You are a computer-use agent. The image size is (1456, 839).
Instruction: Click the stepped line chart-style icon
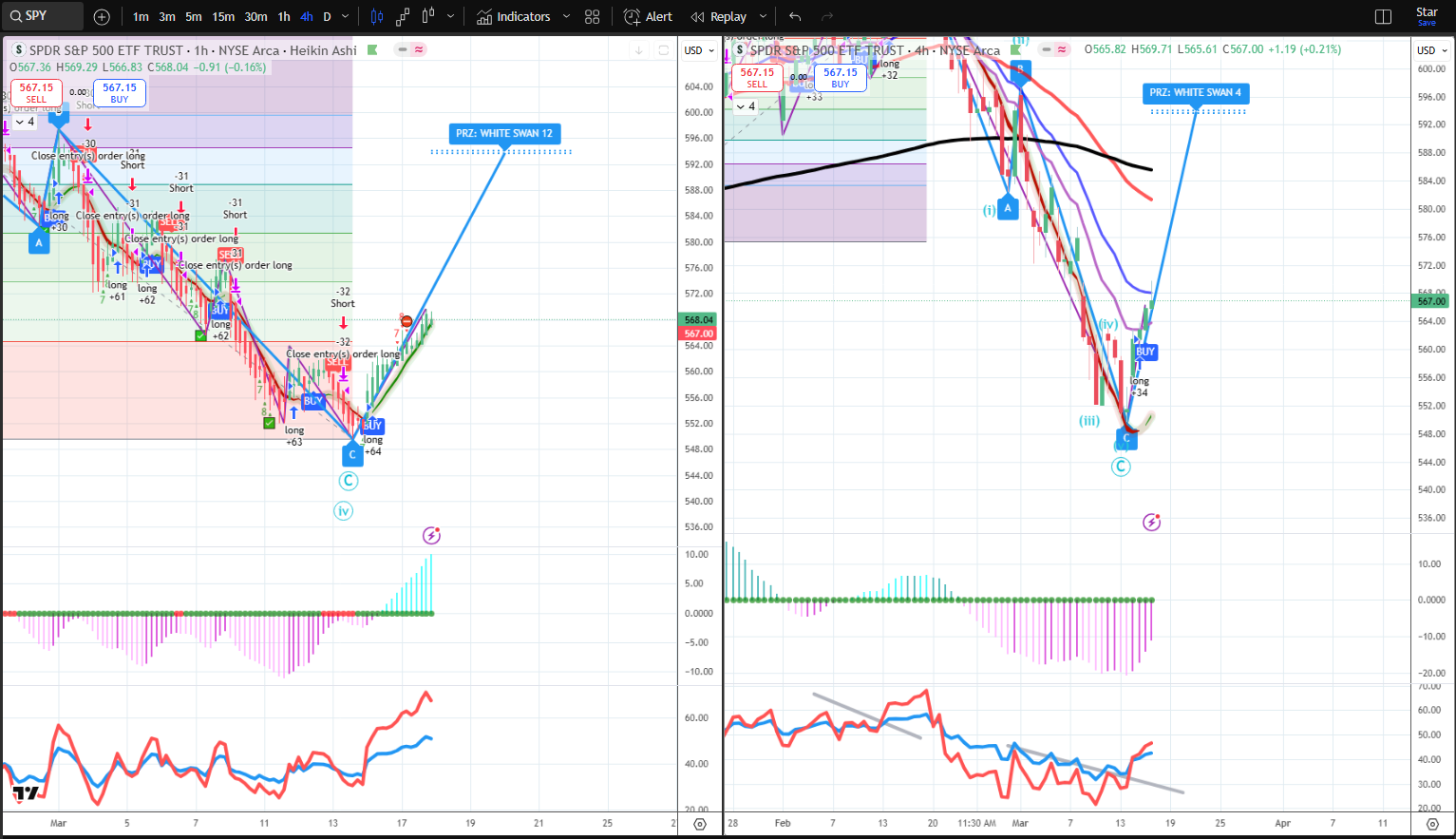(x=403, y=16)
